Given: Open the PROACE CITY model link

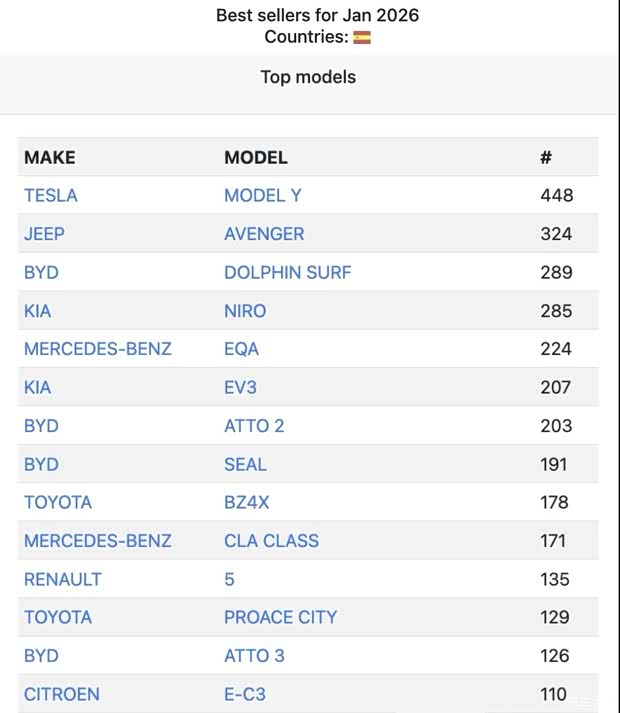Looking at the screenshot, I should pyautogui.click(x=280, y=617).
